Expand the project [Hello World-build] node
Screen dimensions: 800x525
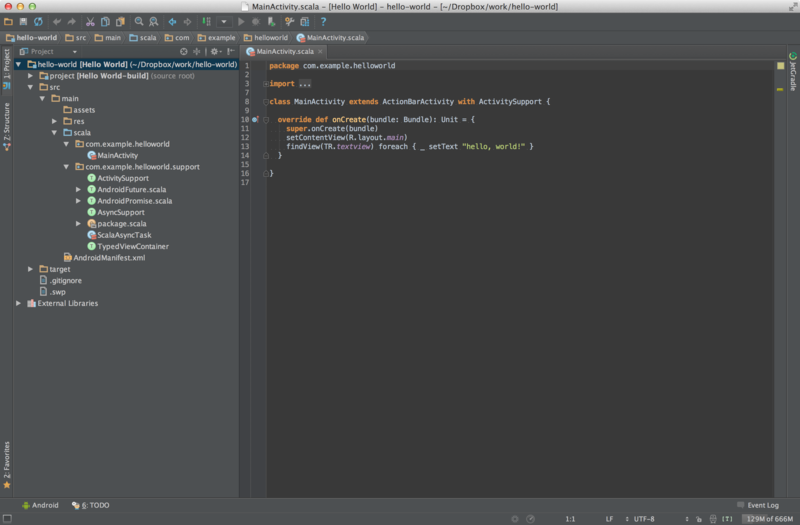click(30, 76)
